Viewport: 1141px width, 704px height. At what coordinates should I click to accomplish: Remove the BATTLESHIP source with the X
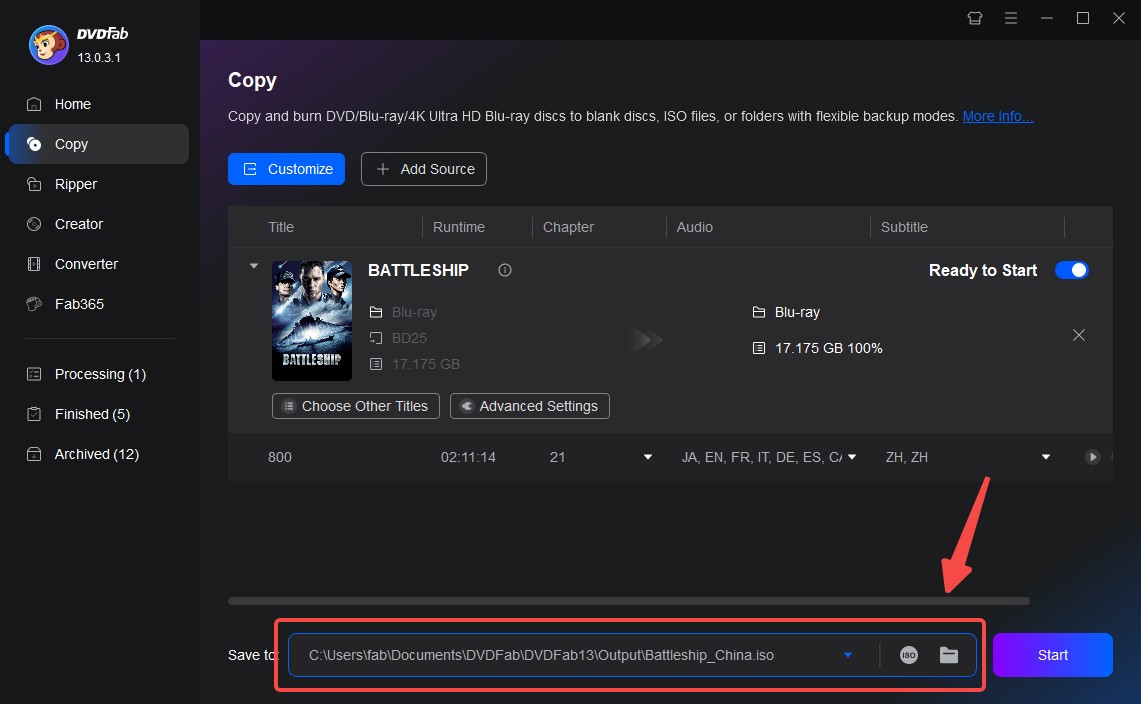[1079, 335]
